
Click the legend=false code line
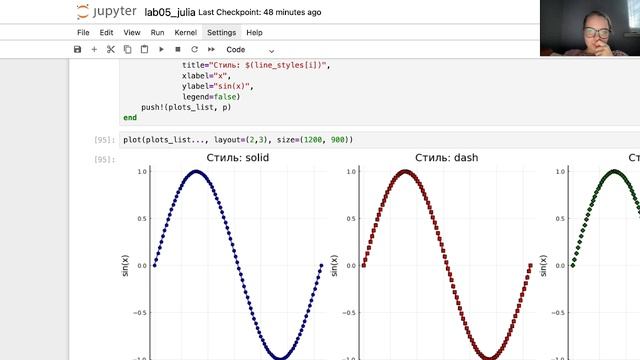(x=211, y=97)
